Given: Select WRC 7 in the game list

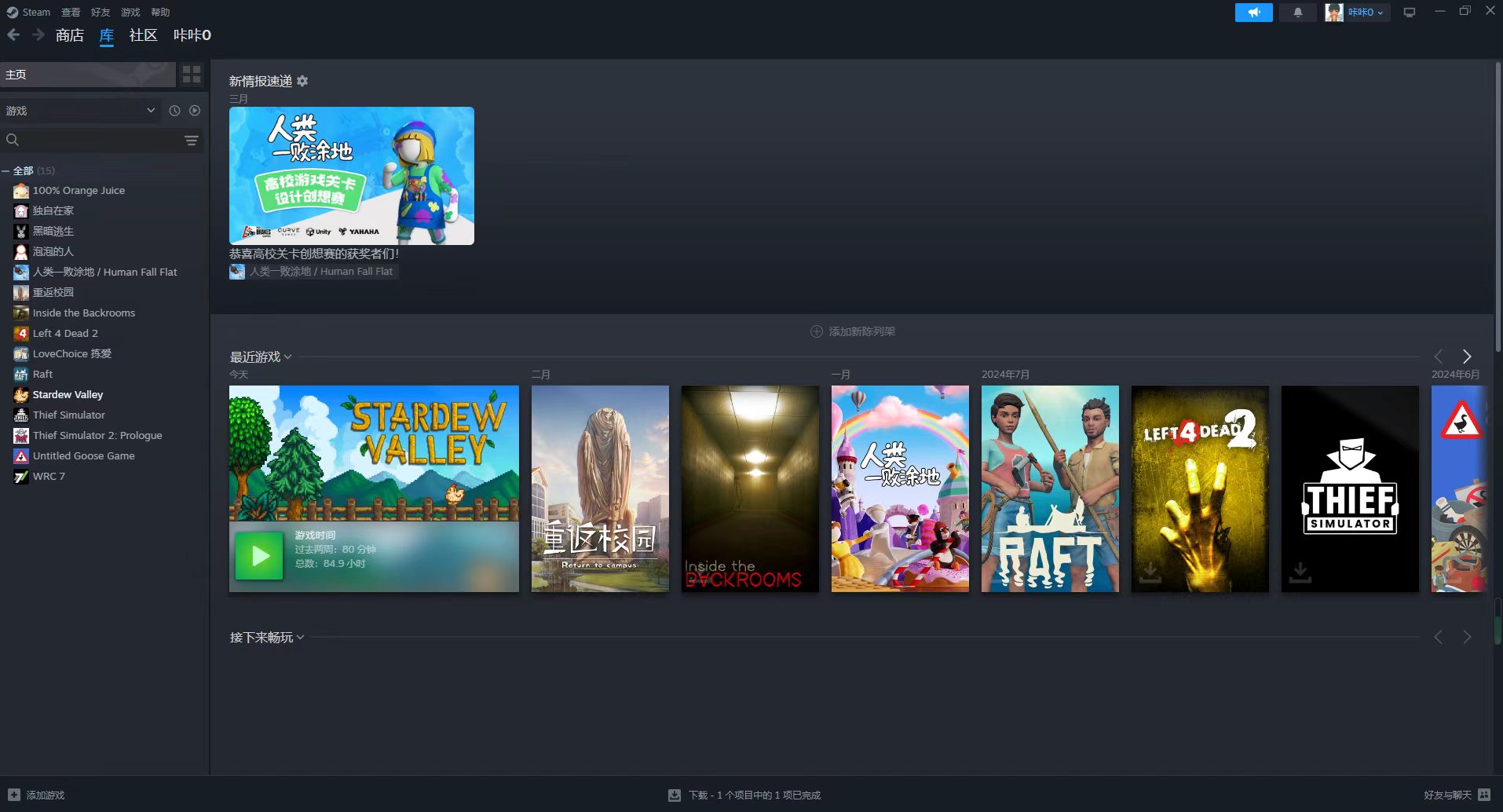Looking at the screenshot, I should tap(49, 476).
